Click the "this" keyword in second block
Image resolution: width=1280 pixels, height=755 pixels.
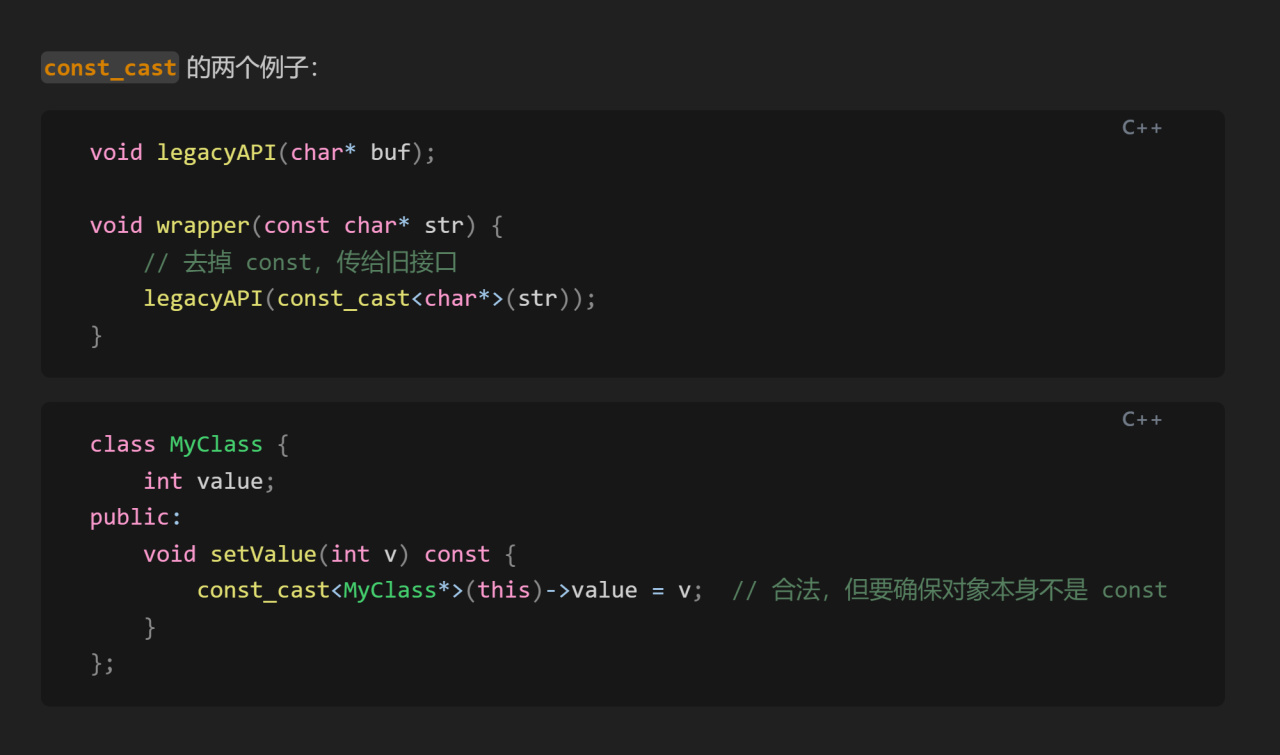coord(504,590)
